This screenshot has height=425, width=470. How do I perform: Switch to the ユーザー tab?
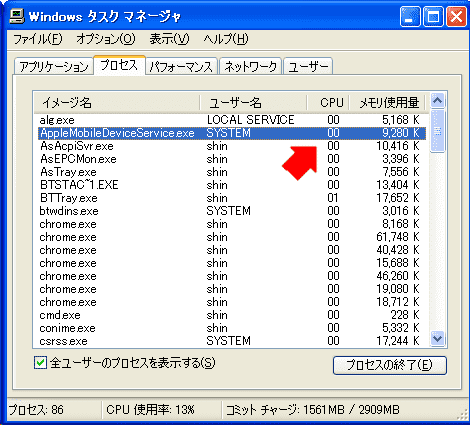pos(308,67)
